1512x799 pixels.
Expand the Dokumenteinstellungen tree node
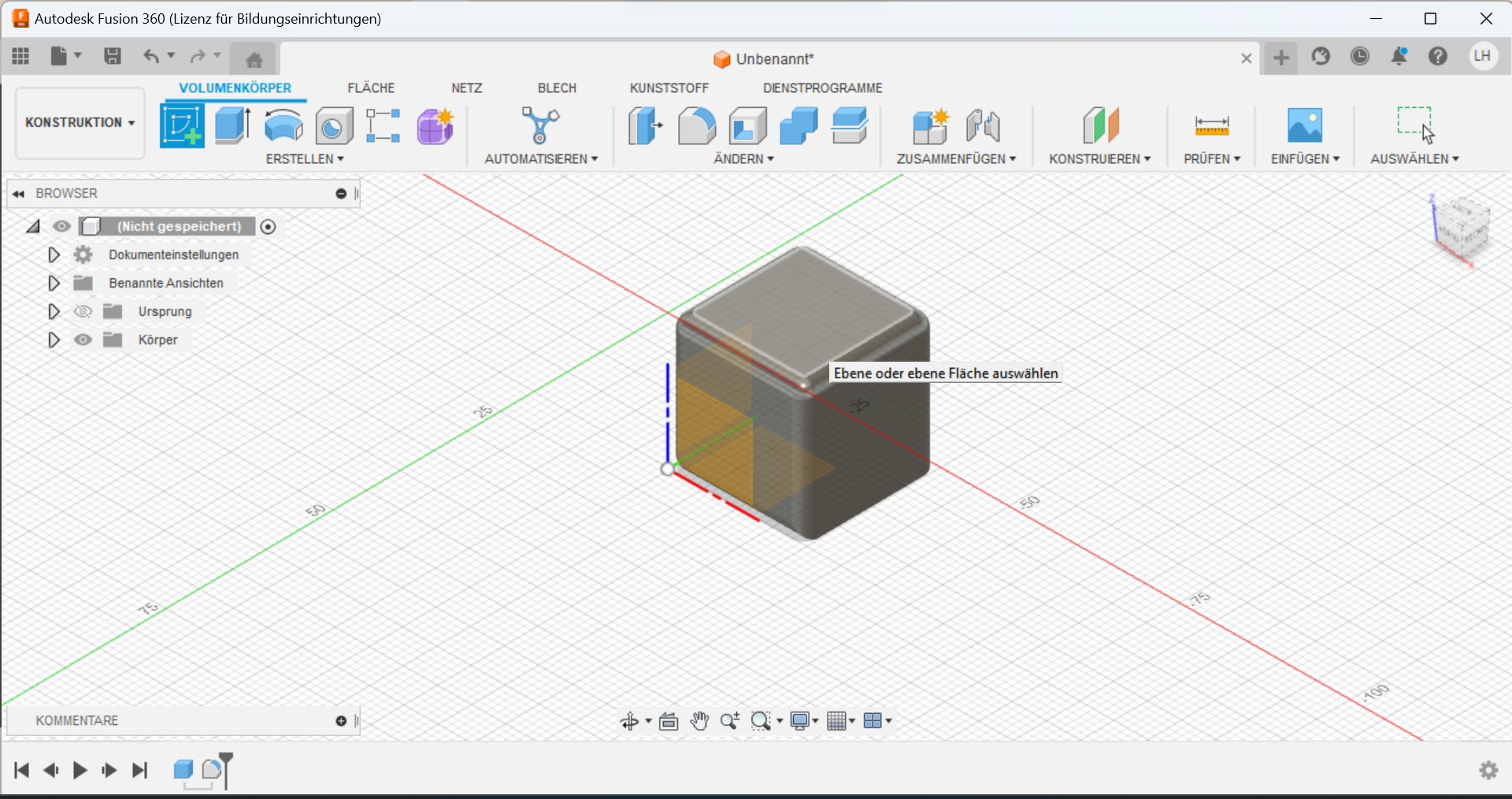(x=54, y=255)
